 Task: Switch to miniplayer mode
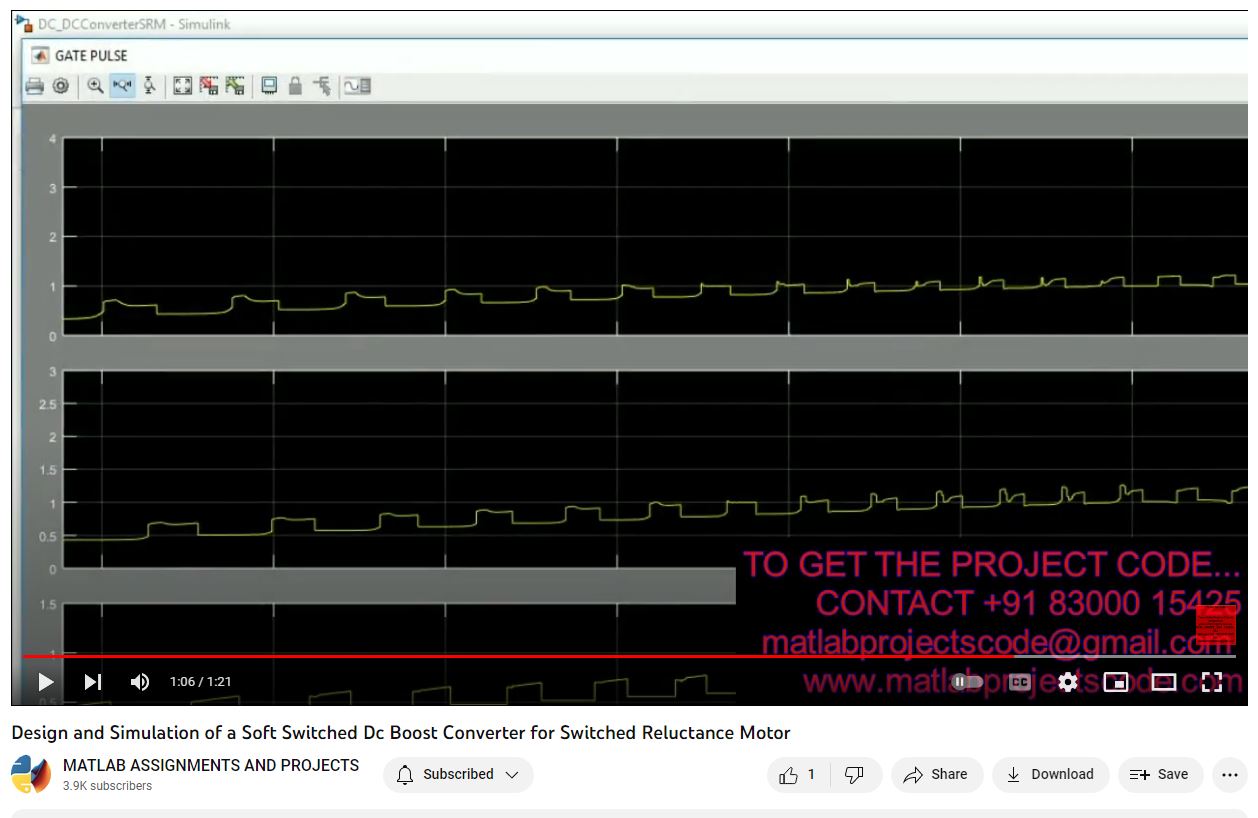point(1115,682)
